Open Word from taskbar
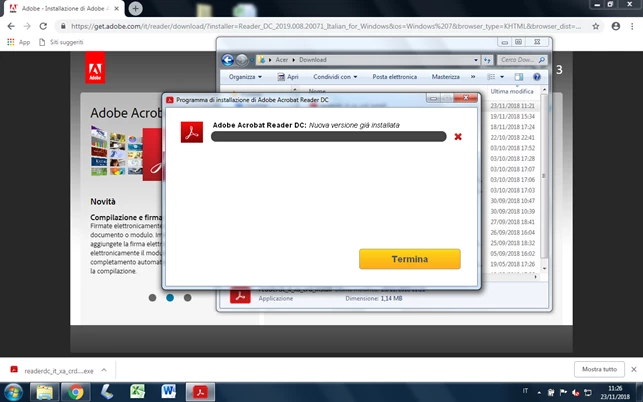The image size is (643, 402). 169,392
